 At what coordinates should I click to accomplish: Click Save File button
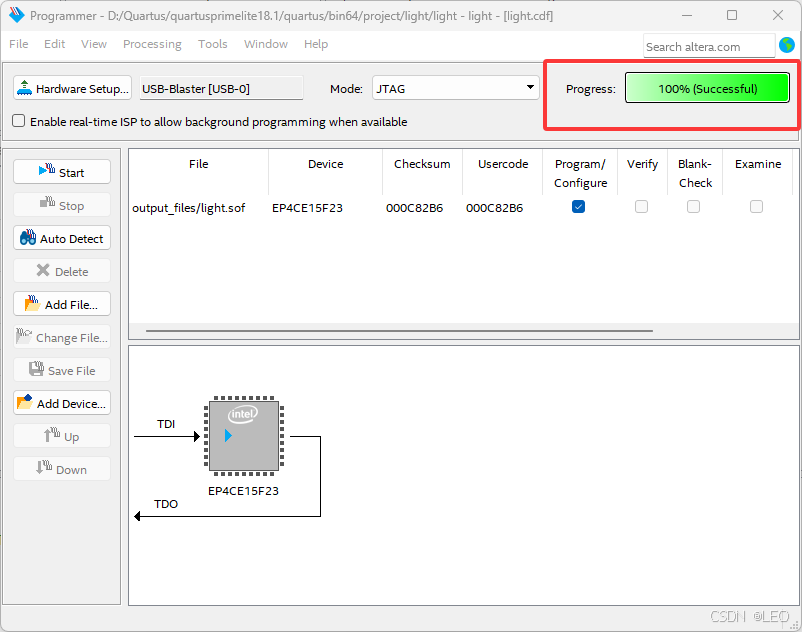[62, 370]
